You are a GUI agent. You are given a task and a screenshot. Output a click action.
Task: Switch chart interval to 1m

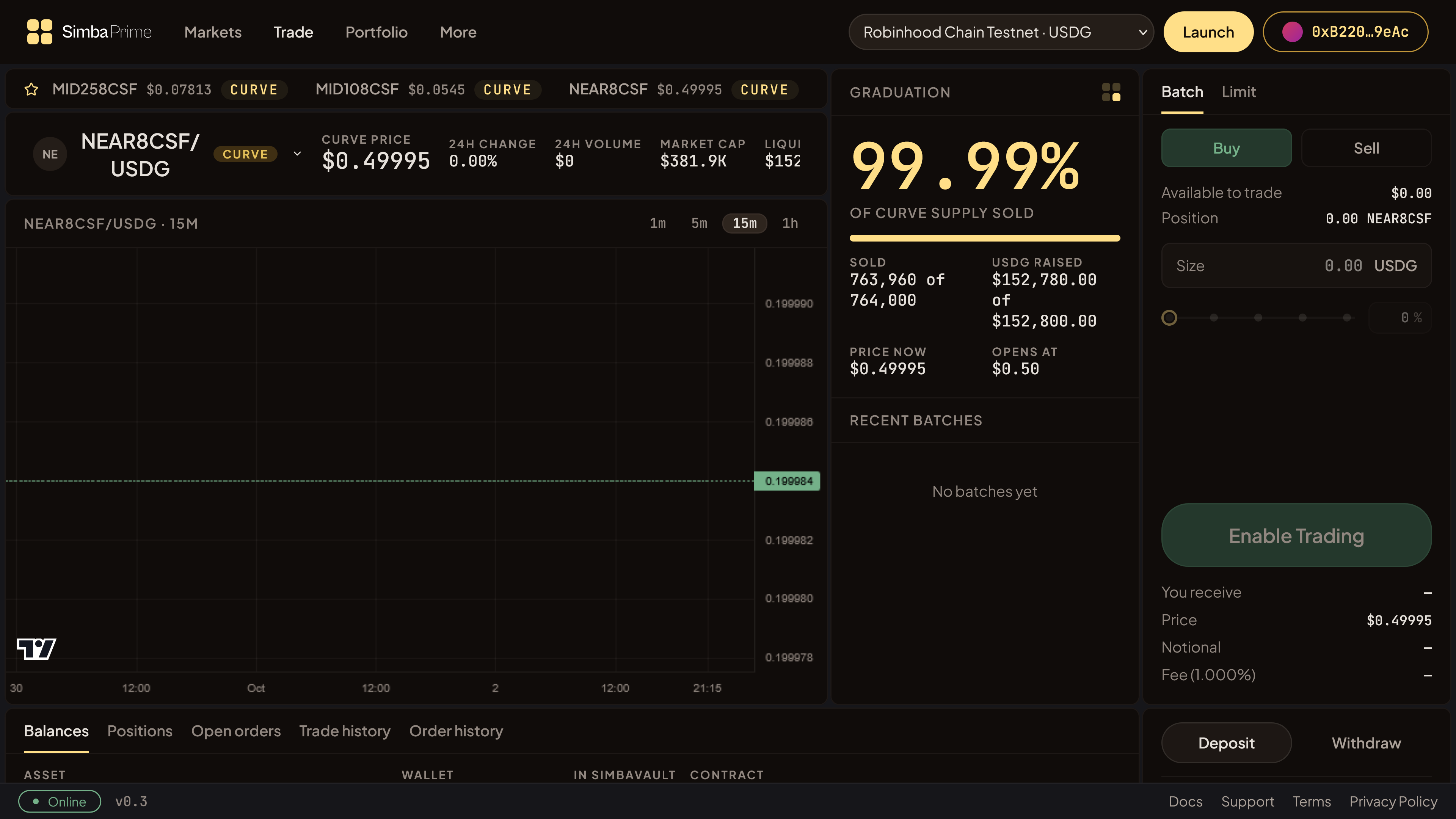657,223
